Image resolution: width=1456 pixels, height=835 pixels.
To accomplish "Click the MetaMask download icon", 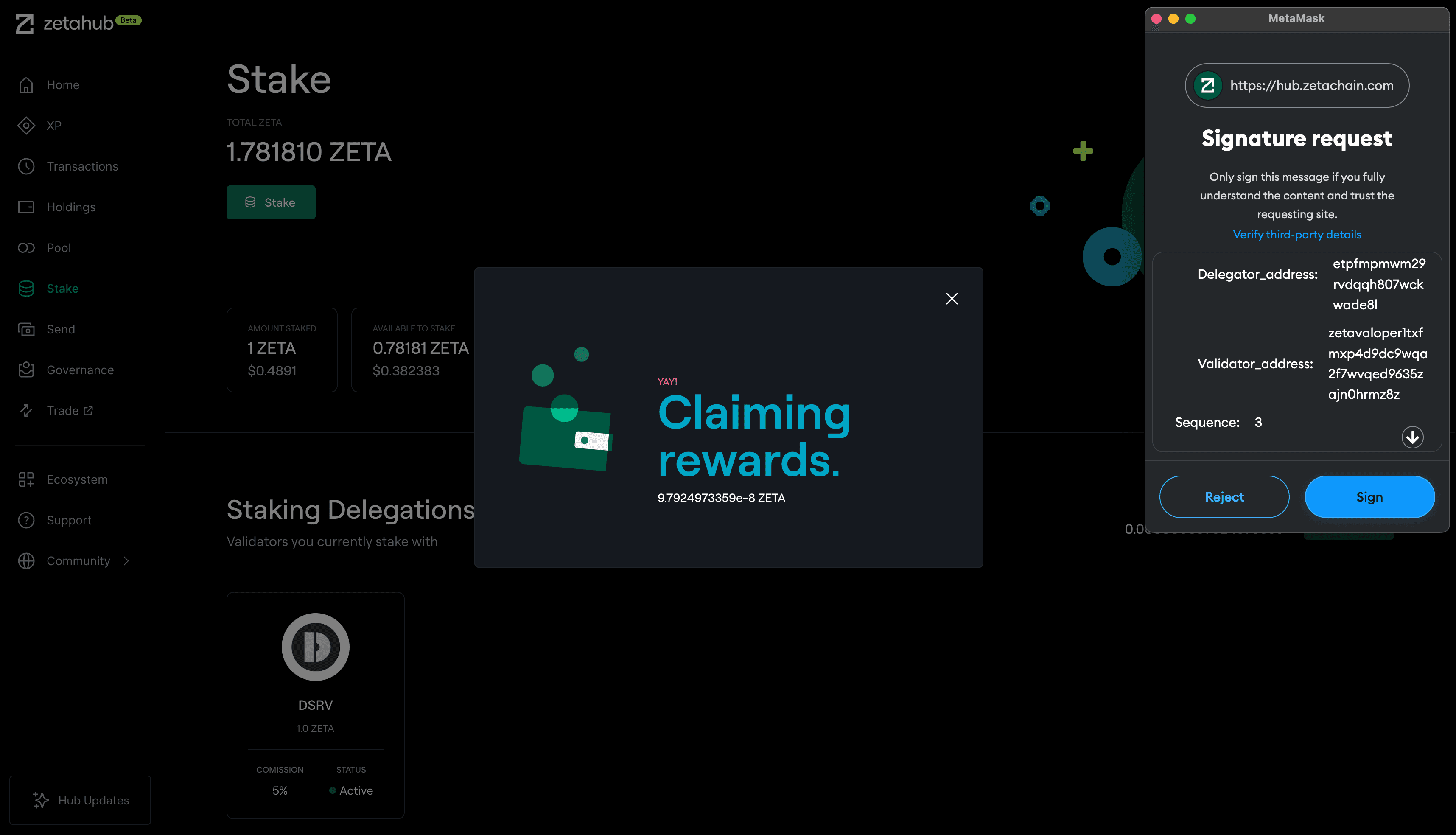I will click(1413, 437).
